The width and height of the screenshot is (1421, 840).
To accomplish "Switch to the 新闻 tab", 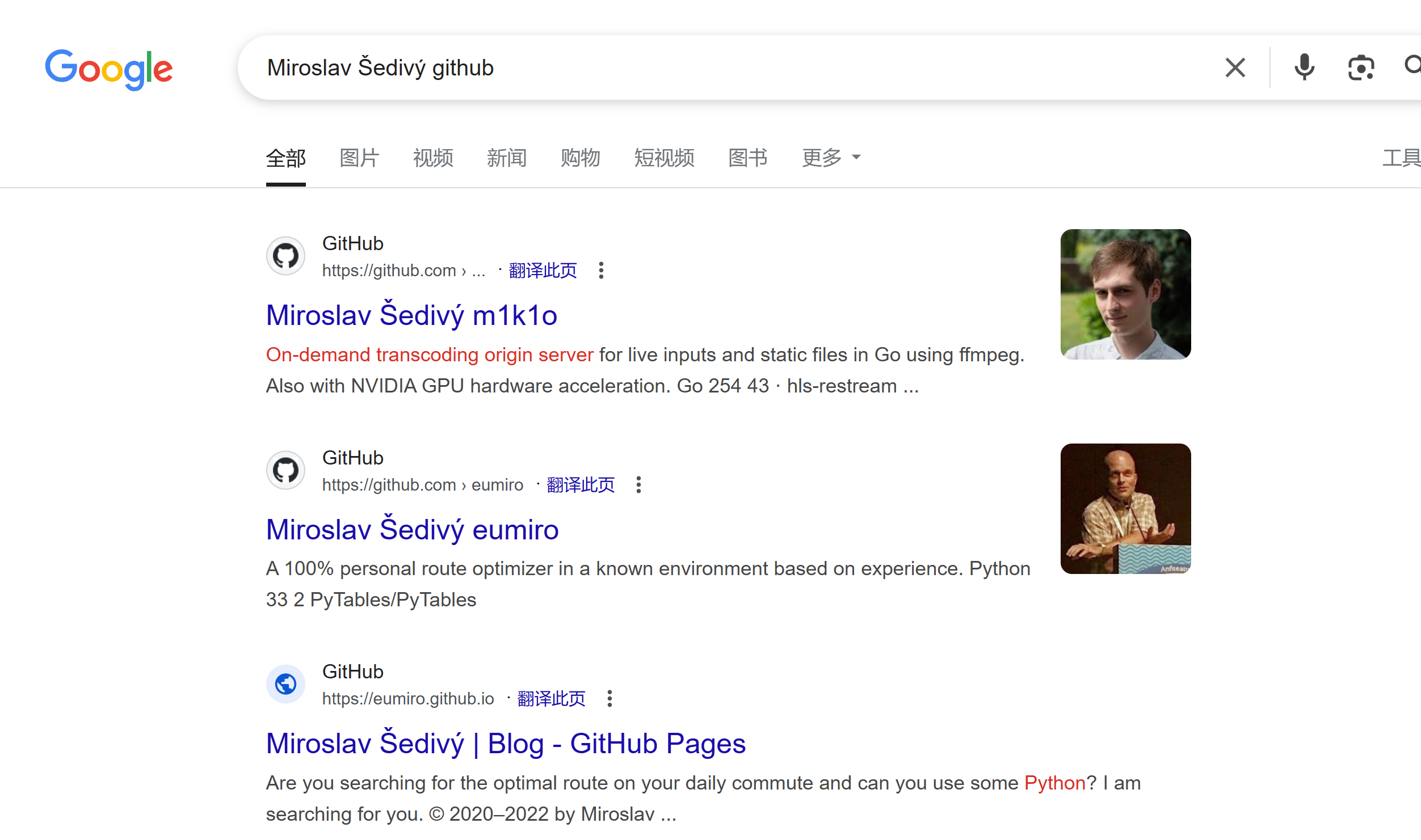I will pyautogui.click(x=507, y=158).
